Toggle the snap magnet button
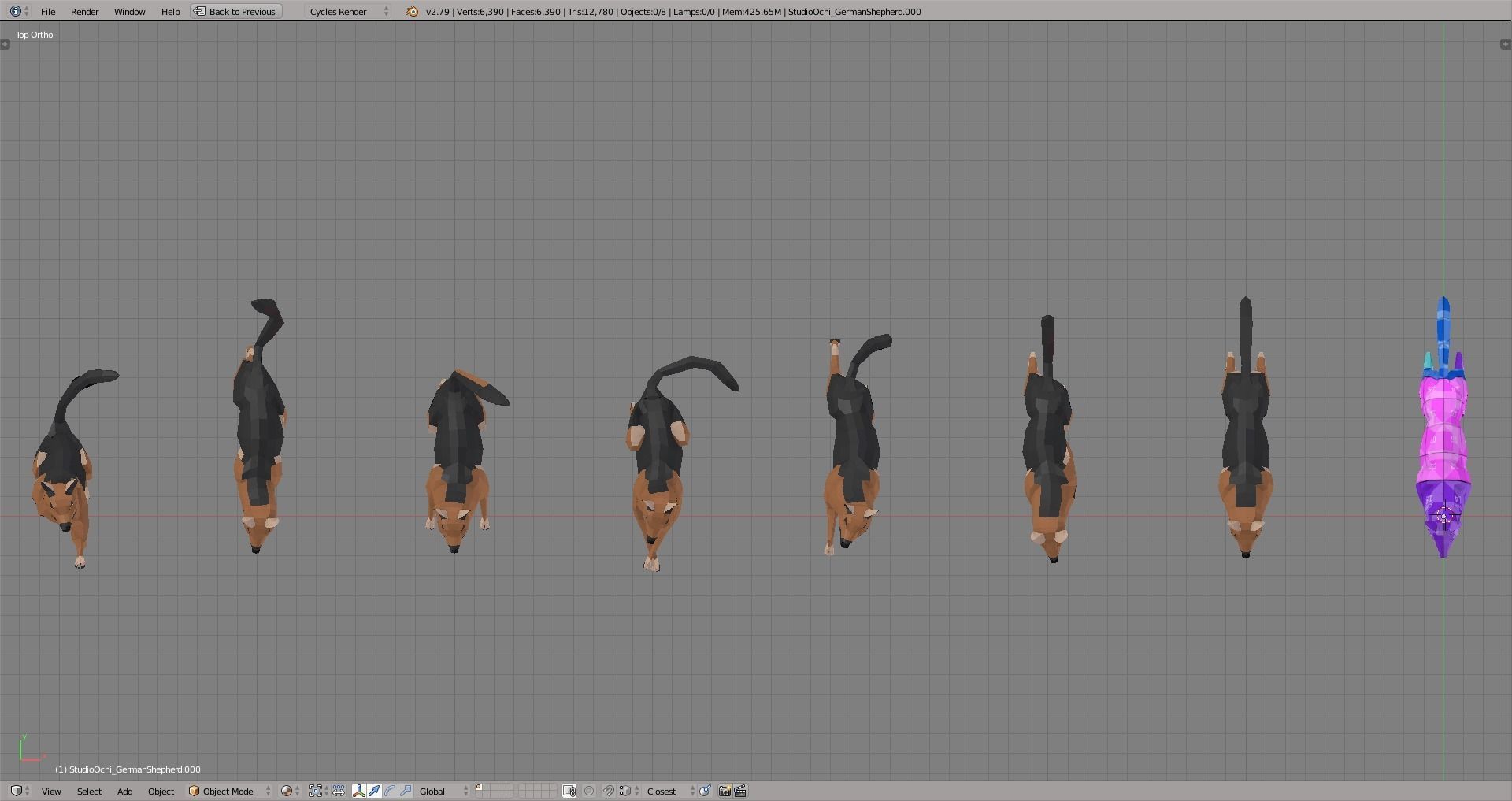Screen dimensions: 1512x801 (x=609, y=791)
